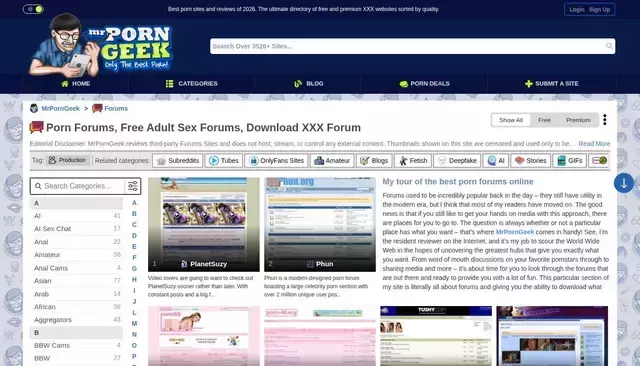Click the Stories tag icon

point(519,161)
